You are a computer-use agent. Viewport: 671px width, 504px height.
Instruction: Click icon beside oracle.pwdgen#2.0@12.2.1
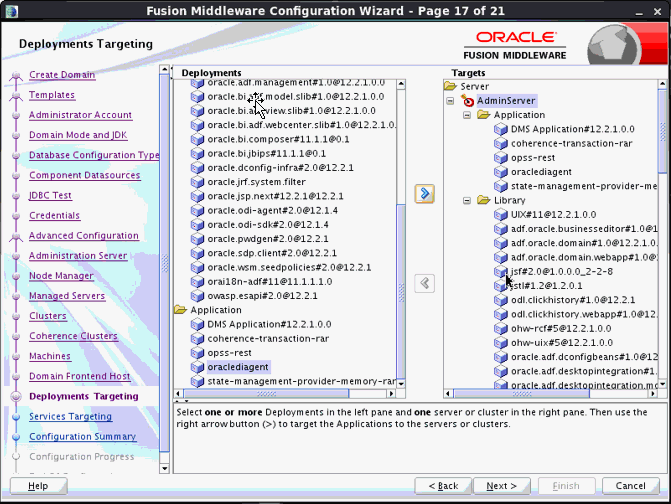[197, 239]
